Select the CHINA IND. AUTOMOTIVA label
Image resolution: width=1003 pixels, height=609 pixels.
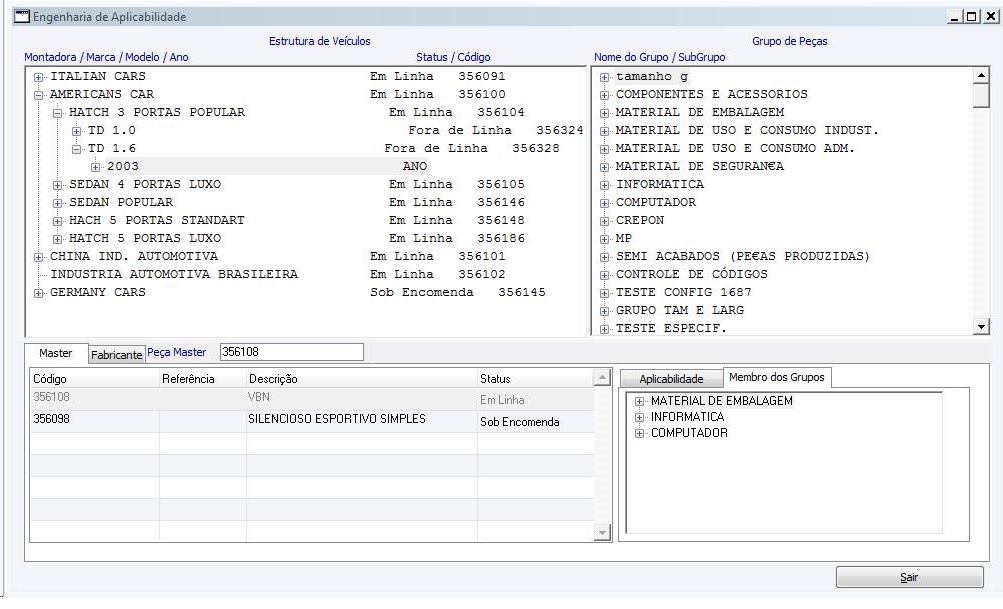point(134,257)
